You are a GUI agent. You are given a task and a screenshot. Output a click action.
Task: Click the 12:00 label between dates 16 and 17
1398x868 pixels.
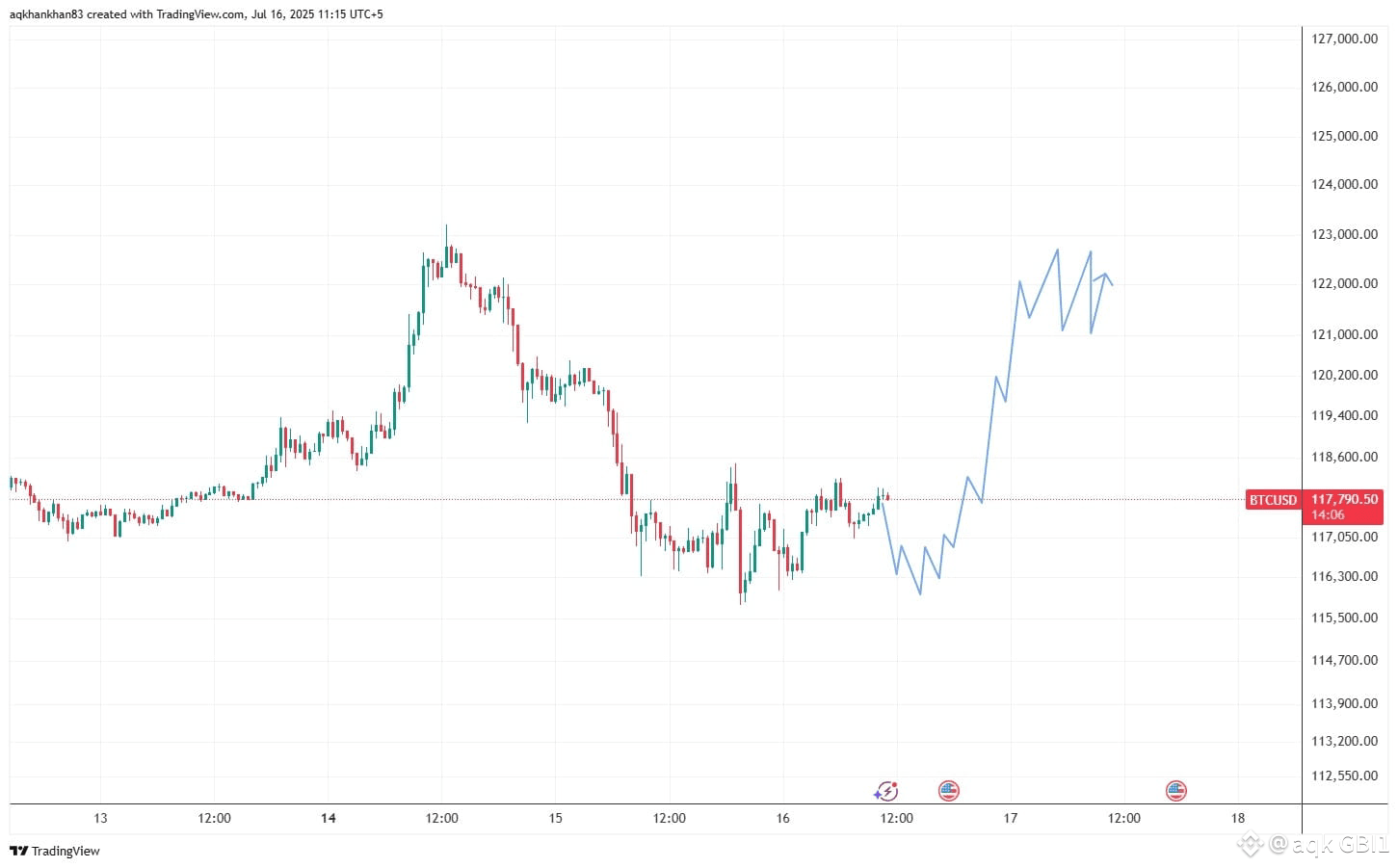pyautogui.click(x=897, y=819)
